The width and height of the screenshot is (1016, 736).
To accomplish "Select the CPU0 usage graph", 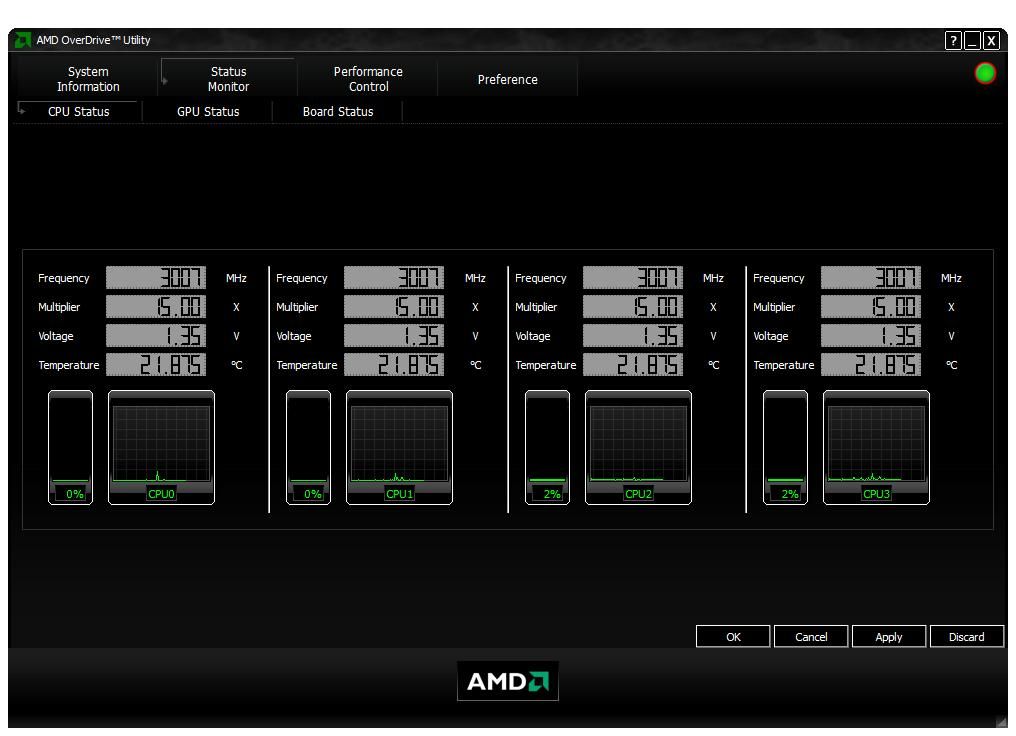I will tap(161, 447).
